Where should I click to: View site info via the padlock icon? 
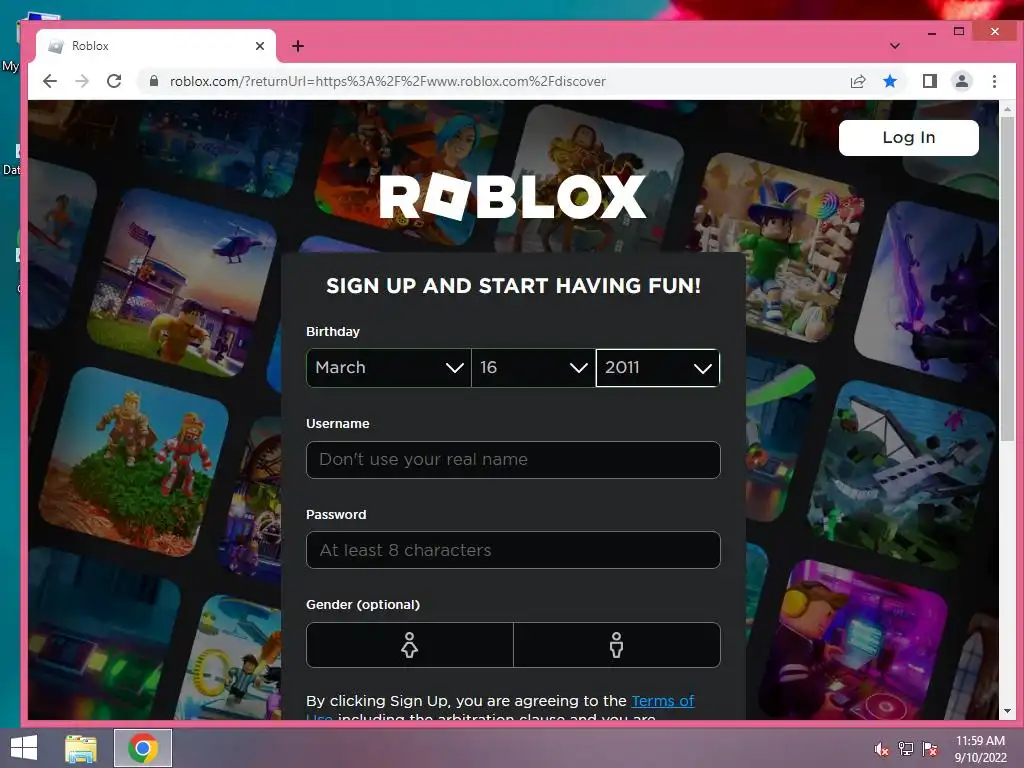[154, 81]
